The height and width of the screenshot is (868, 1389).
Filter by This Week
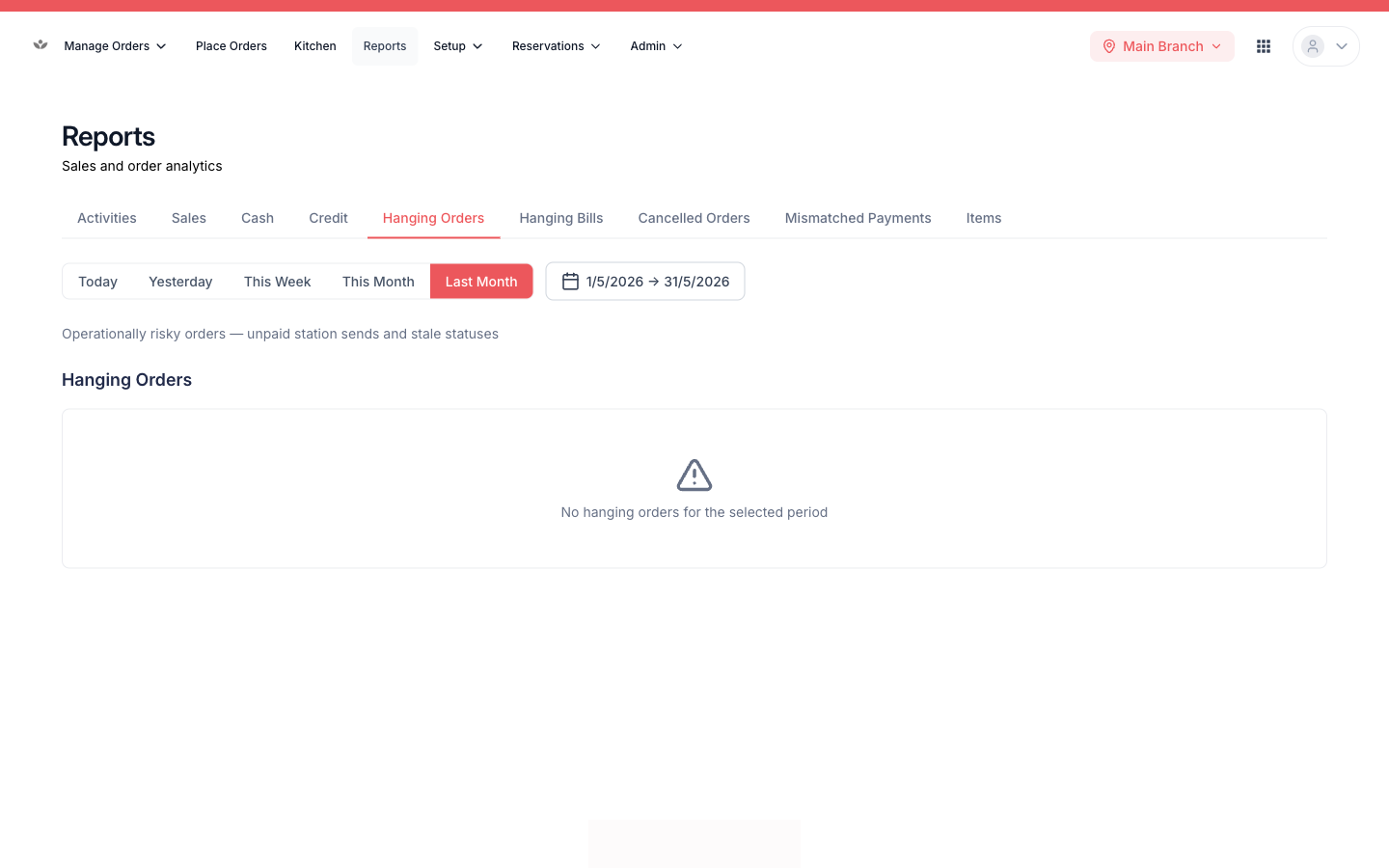pyautogui.click(x=278, y=282)
